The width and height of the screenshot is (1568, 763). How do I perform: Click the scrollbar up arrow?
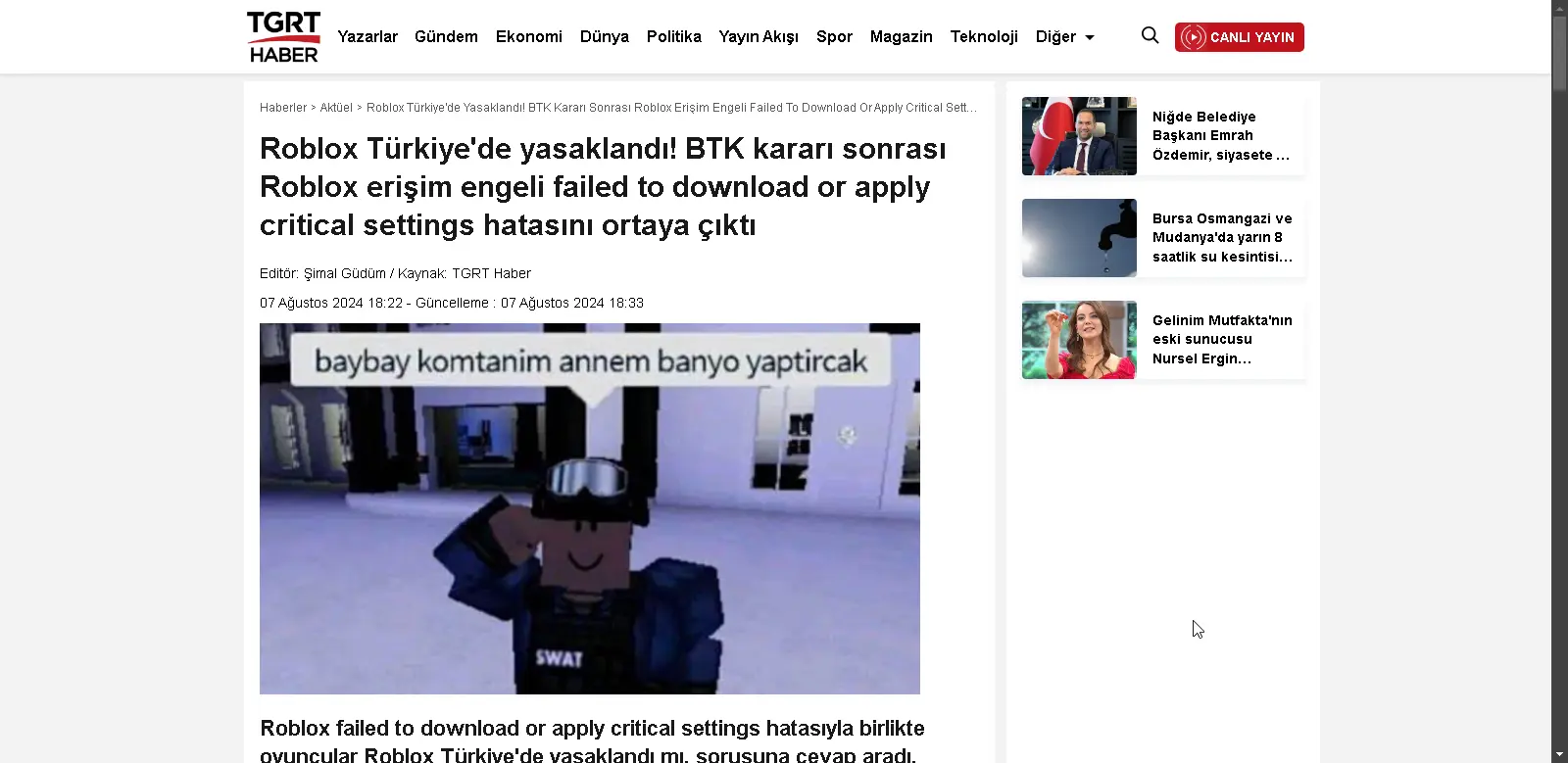1560,8
